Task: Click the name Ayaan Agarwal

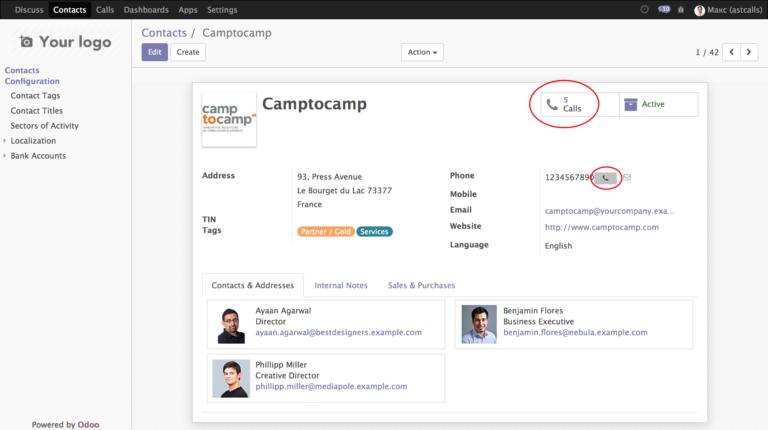Action: pos(283,311)
